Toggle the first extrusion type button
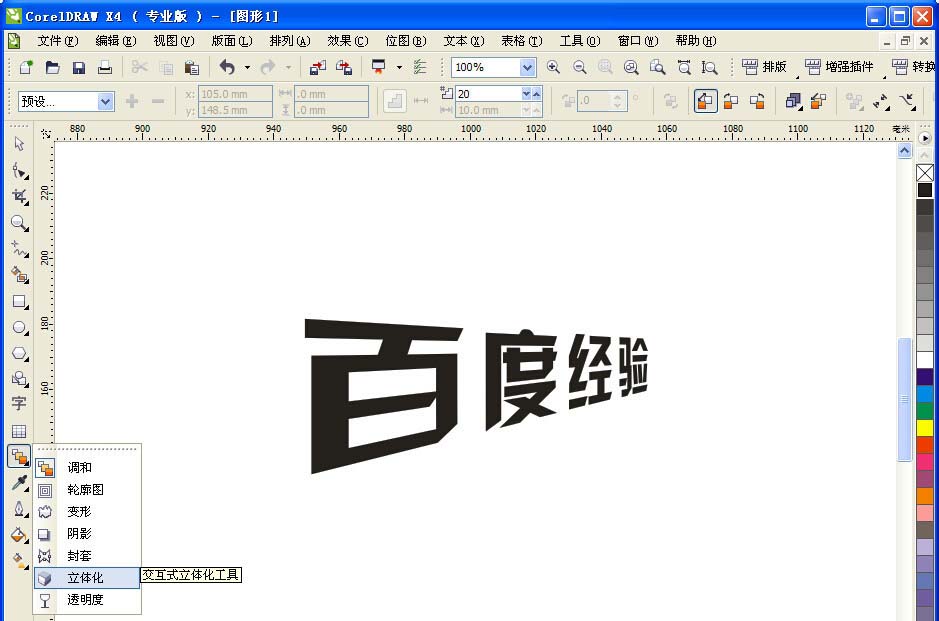 705,101
